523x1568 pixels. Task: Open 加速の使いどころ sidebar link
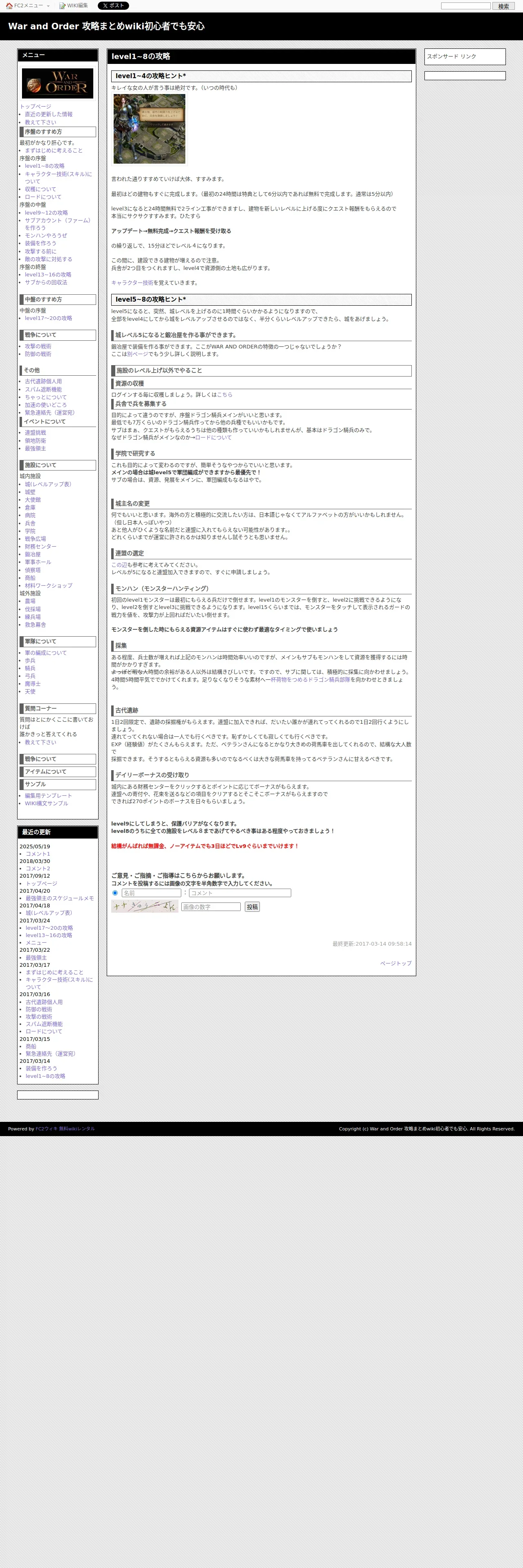pyautogui.click(x=46, y=405)
